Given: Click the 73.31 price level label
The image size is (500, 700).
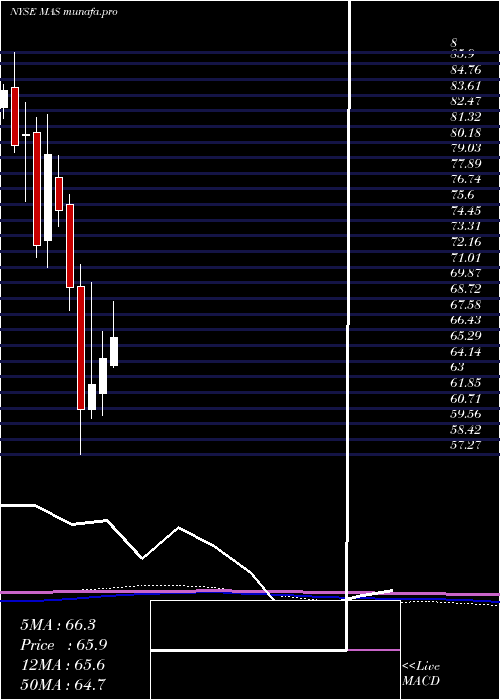Looking at the screenshot, I should click(466, 226).
